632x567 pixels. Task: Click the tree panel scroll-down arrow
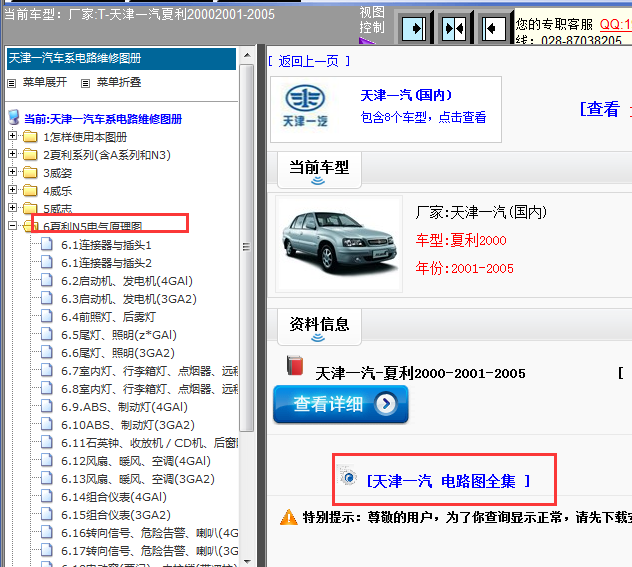(x=247, y=561)
